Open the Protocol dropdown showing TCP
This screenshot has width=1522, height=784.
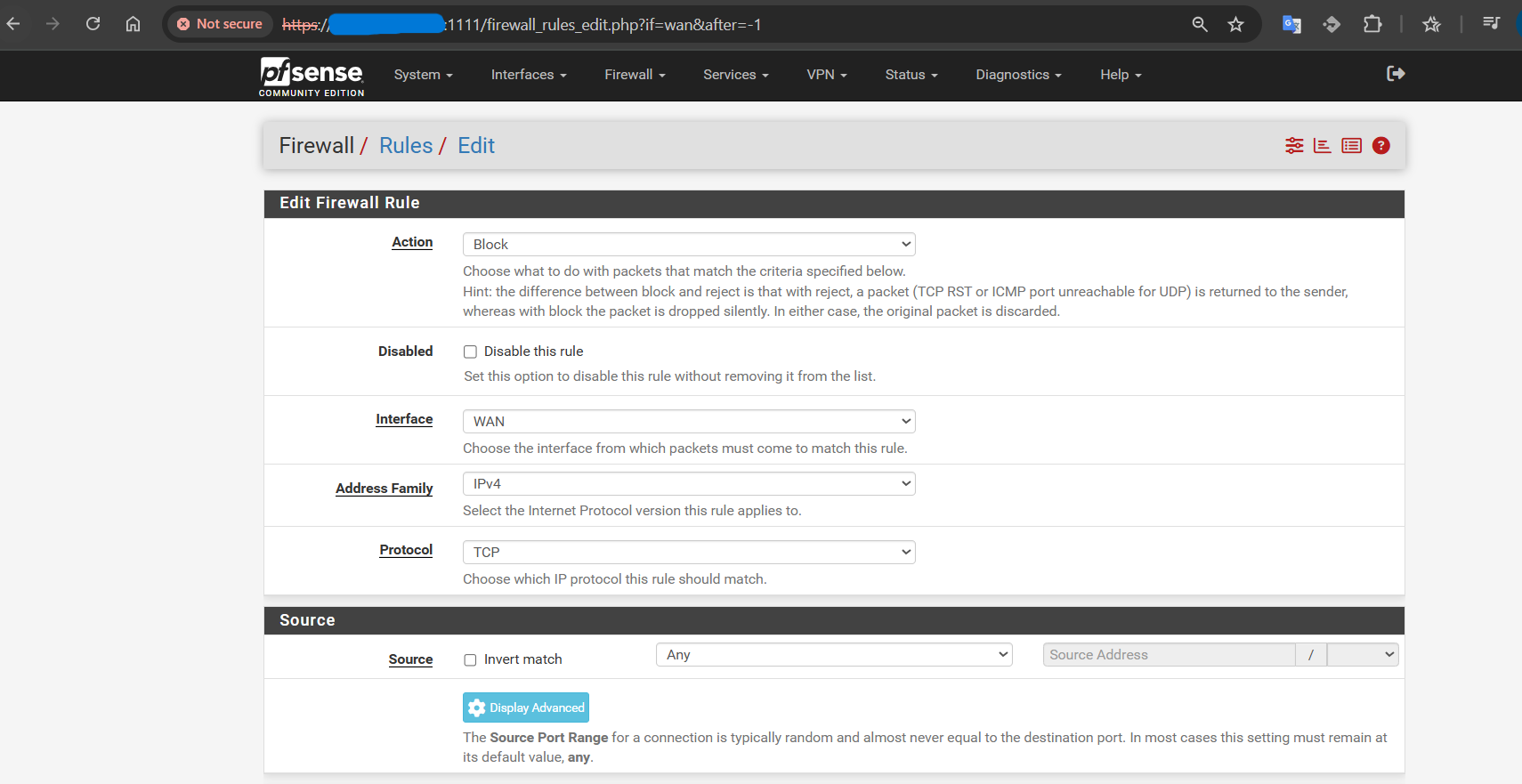tap(688, 553)
